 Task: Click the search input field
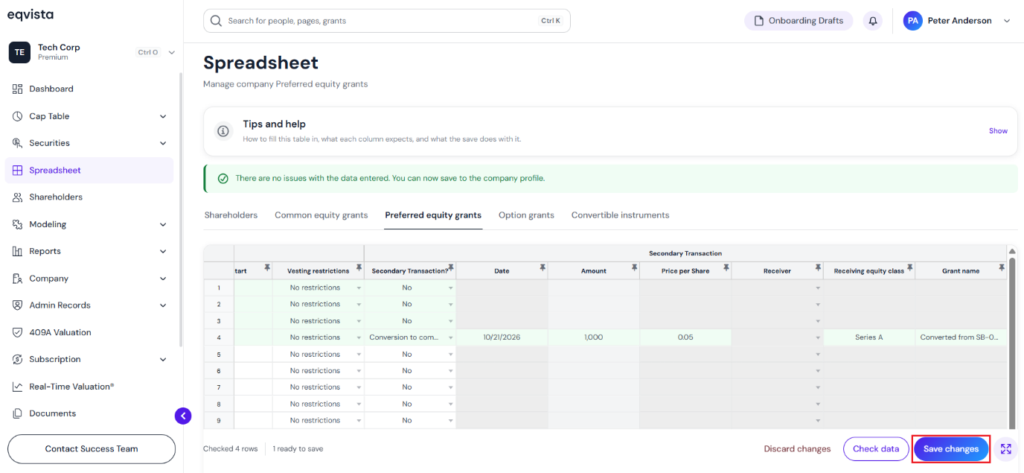pyautogui.click(x=387, y=21)
